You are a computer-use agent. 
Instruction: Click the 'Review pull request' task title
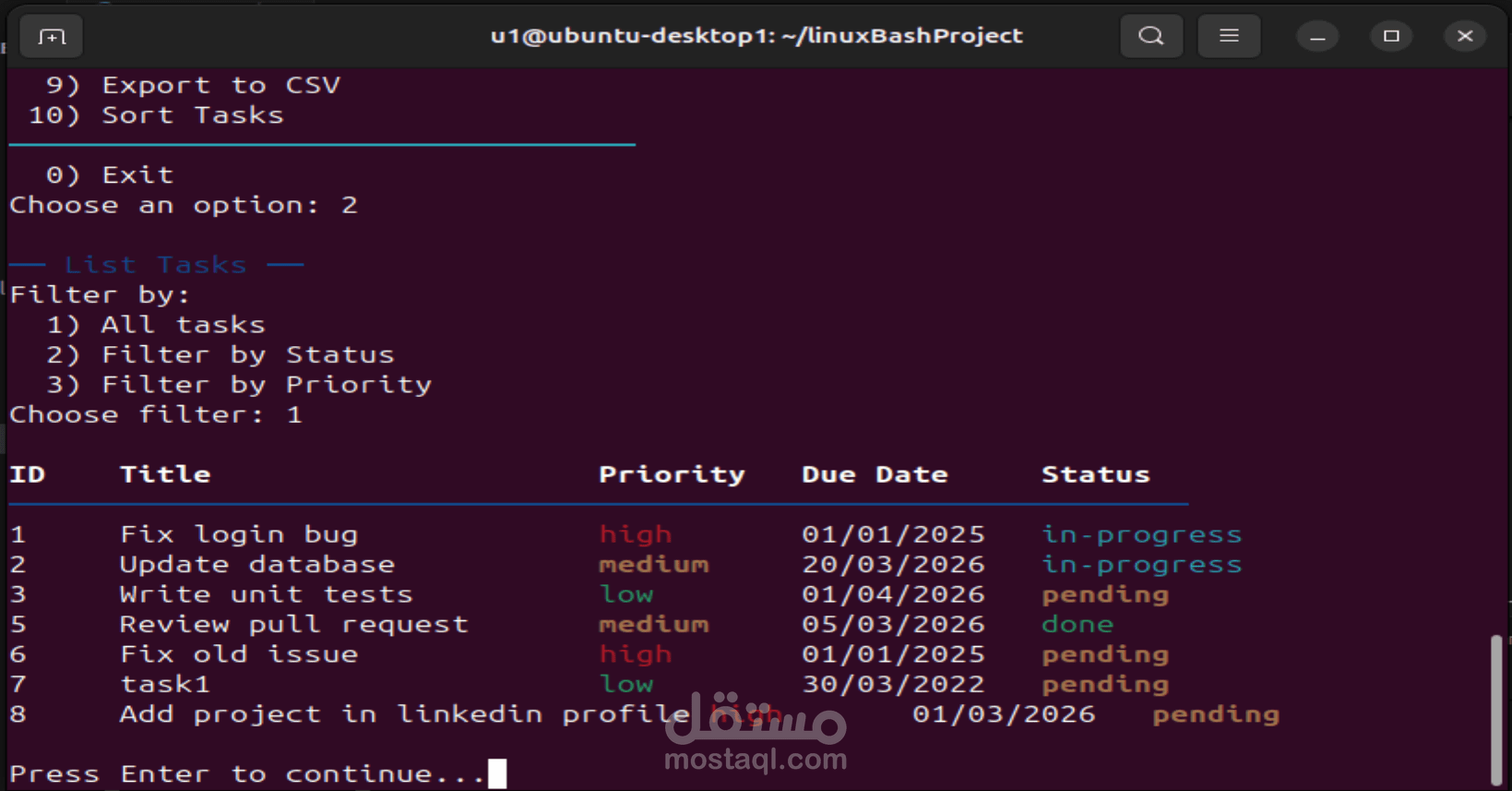294,624
